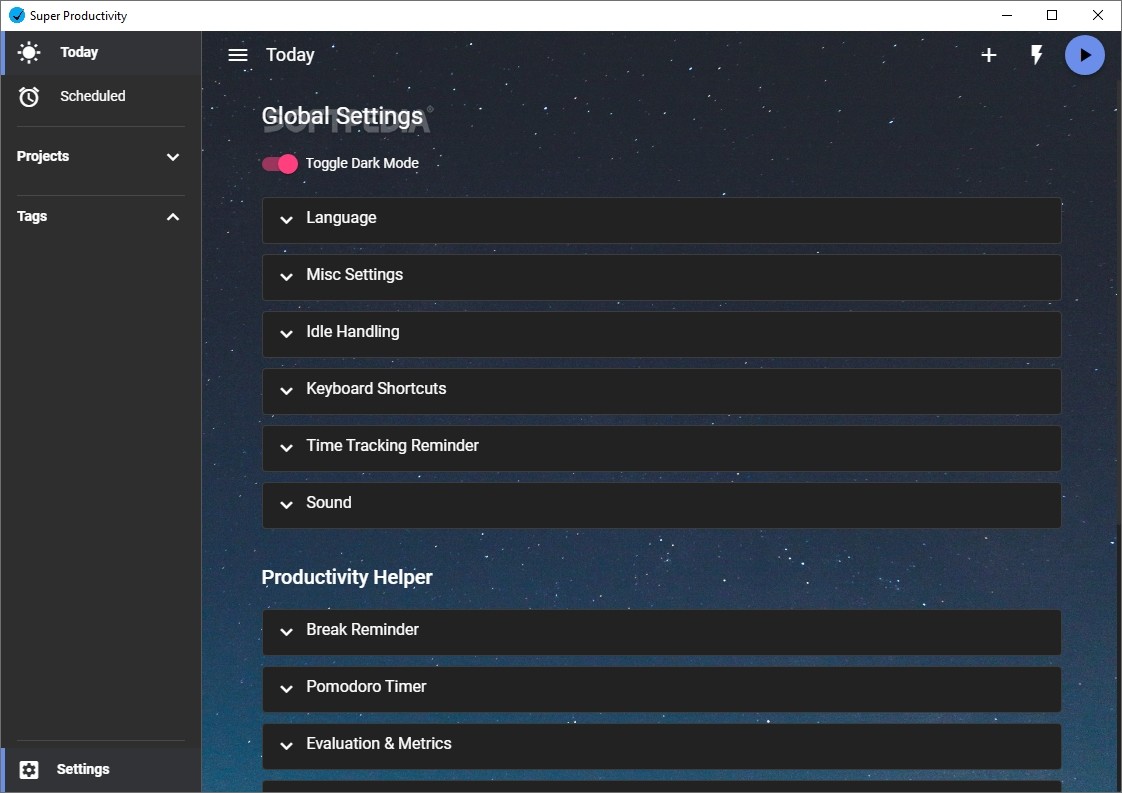Click the Break Reminder section title

pyautogui.click(x=363, y=630)
